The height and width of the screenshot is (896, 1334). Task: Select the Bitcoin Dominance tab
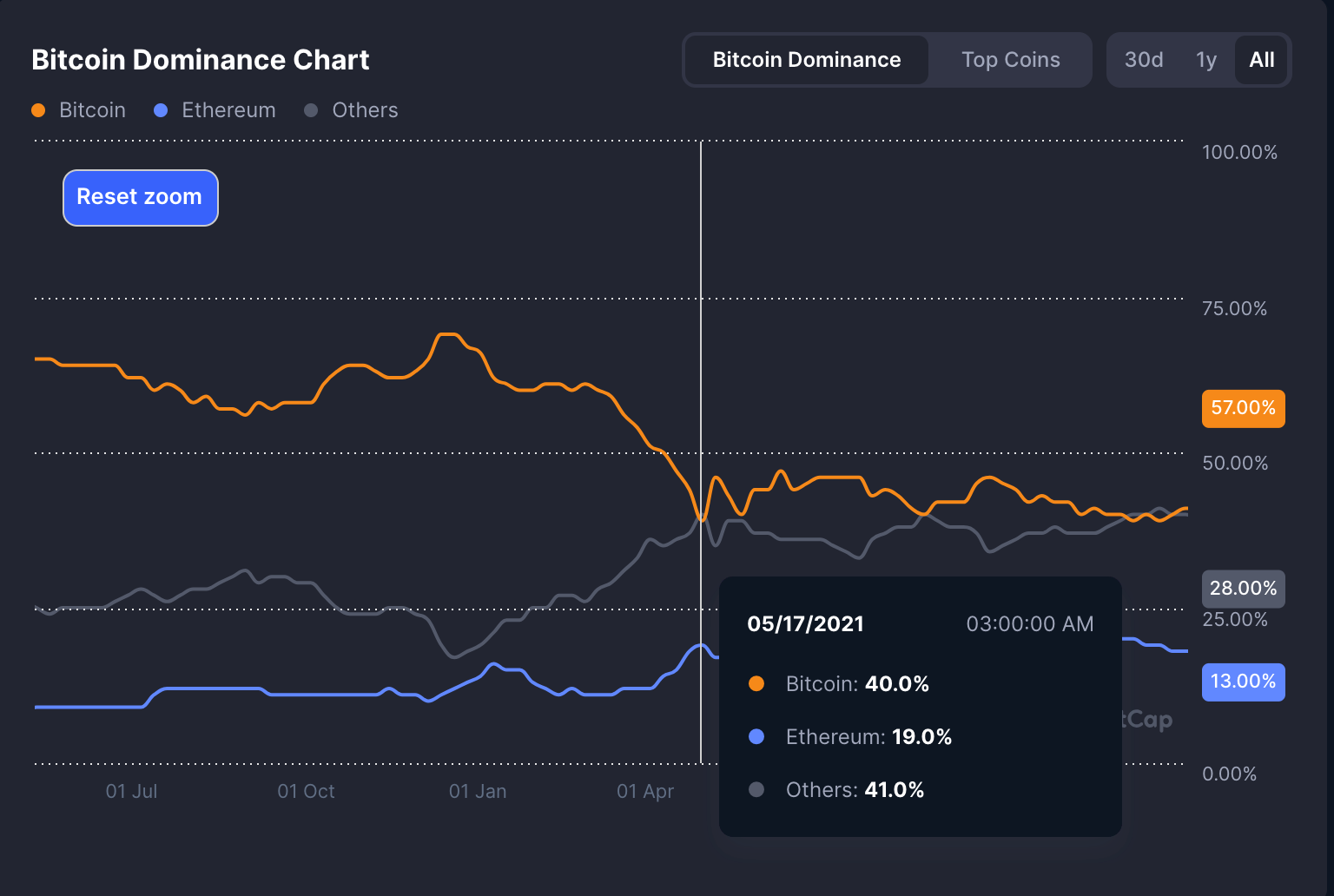[x=806, y=59]
